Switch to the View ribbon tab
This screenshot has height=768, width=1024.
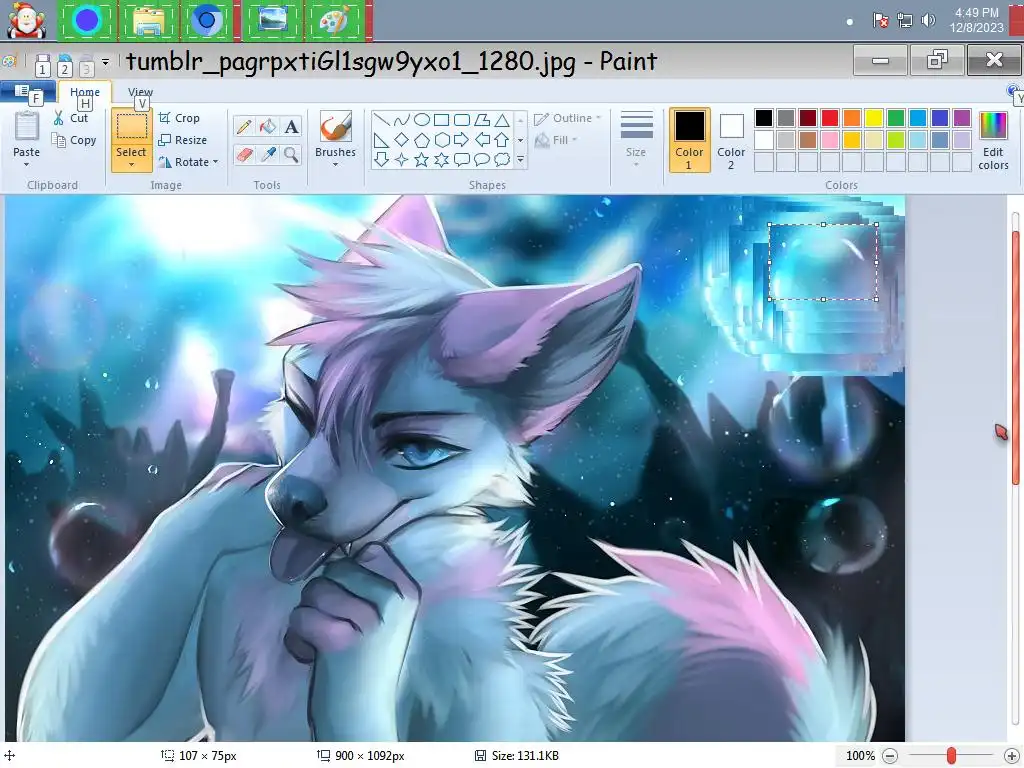point(140,92)
